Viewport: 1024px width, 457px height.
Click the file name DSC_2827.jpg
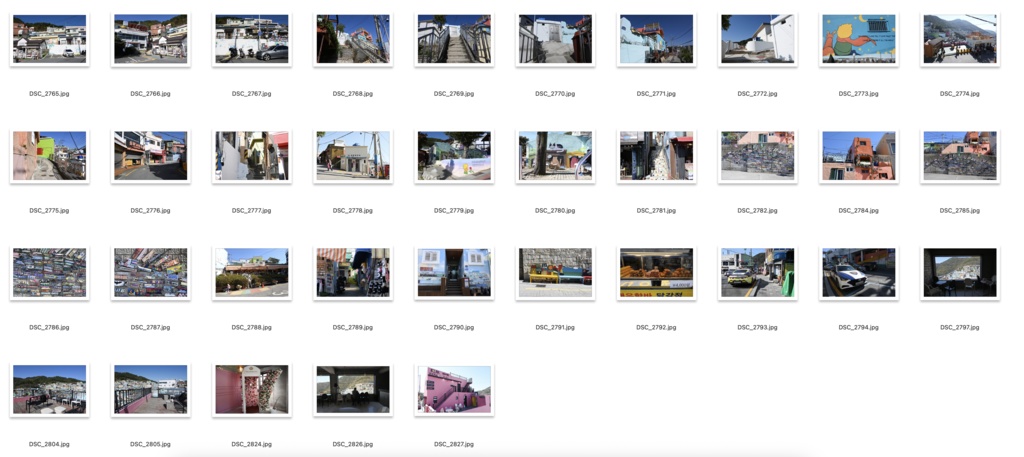point(454,445)
